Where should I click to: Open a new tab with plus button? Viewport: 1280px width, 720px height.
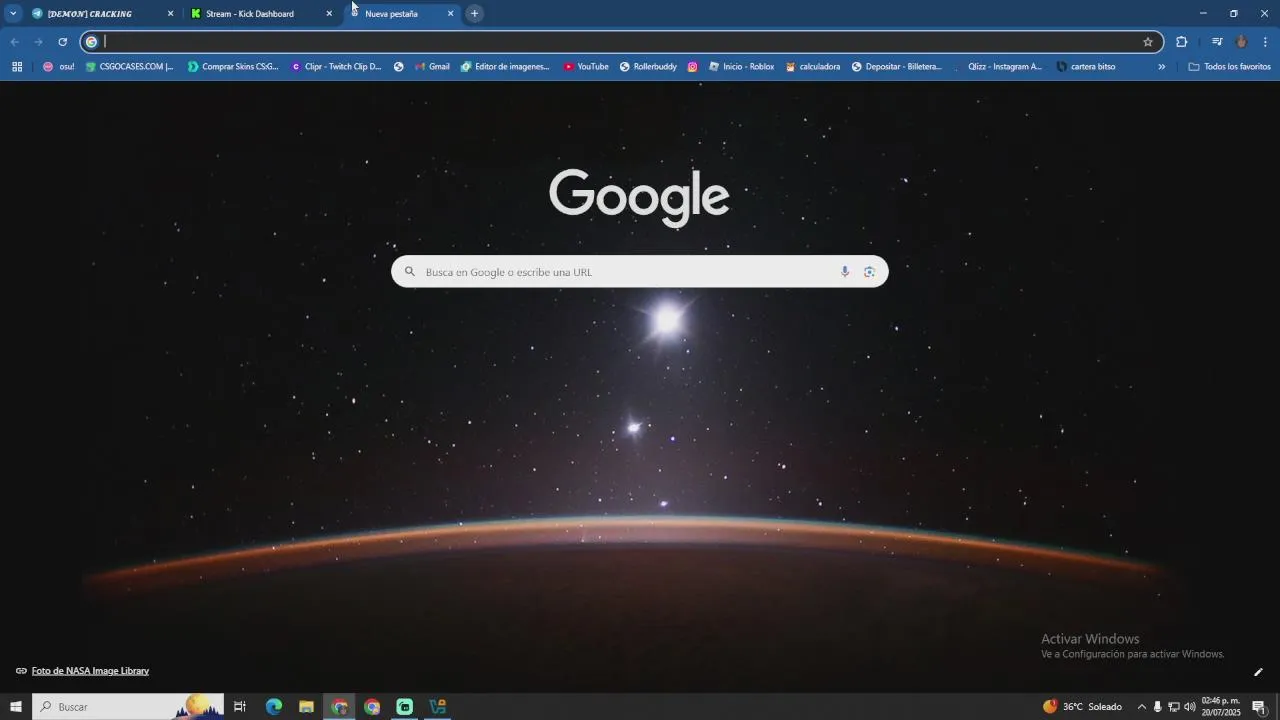[475, 14]
